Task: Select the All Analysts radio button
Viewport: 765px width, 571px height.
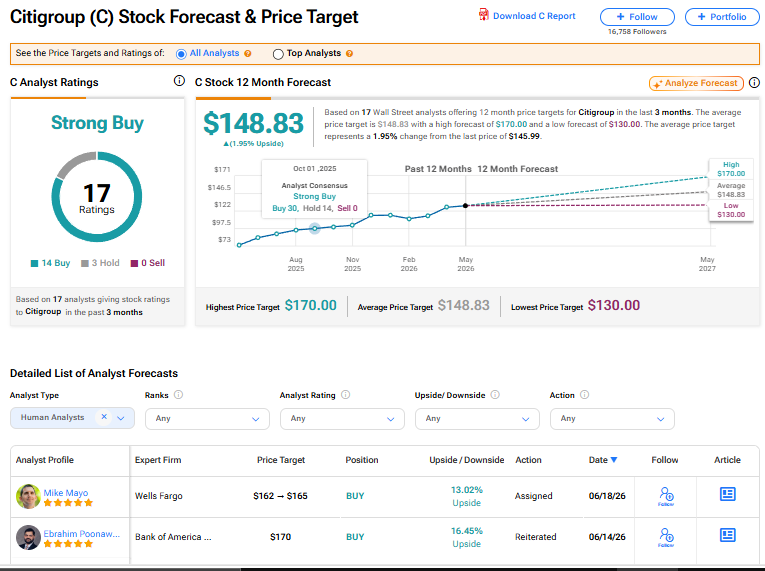Action: point(181,54)
